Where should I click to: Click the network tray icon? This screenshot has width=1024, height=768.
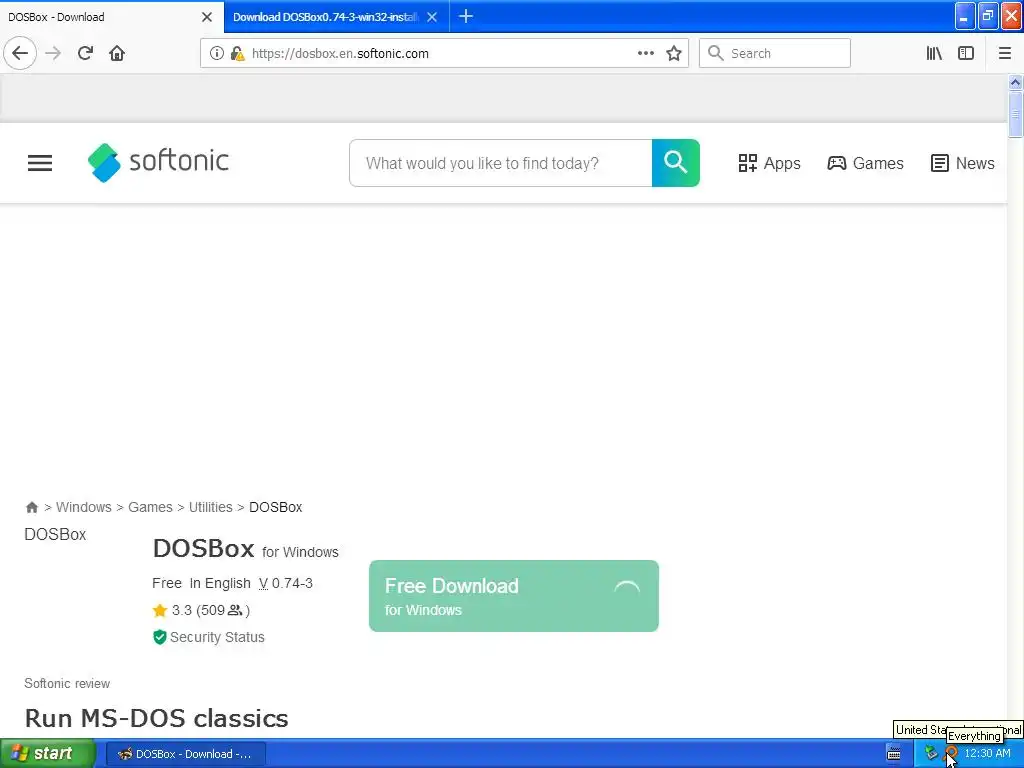[931, 753]
